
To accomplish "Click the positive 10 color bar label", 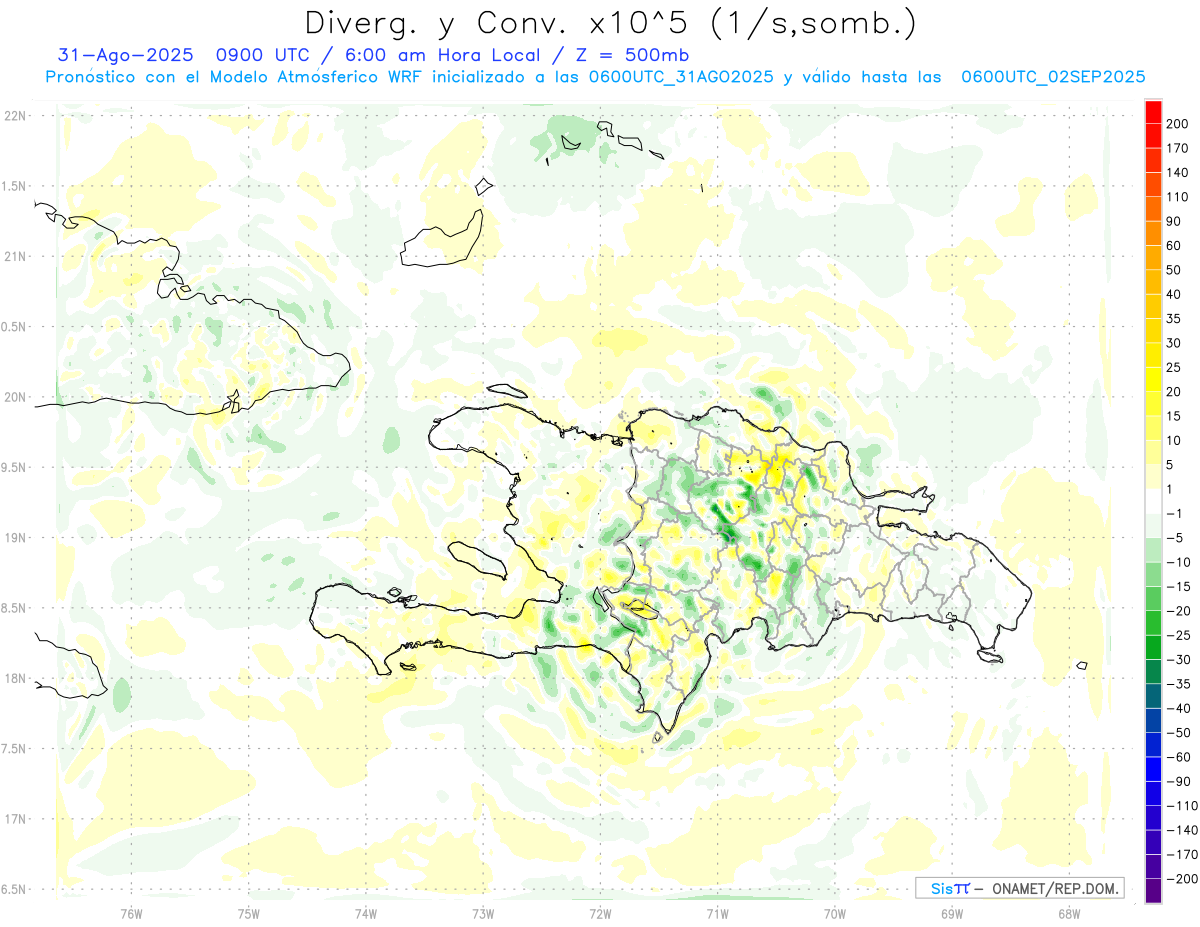I will 1174,441.
